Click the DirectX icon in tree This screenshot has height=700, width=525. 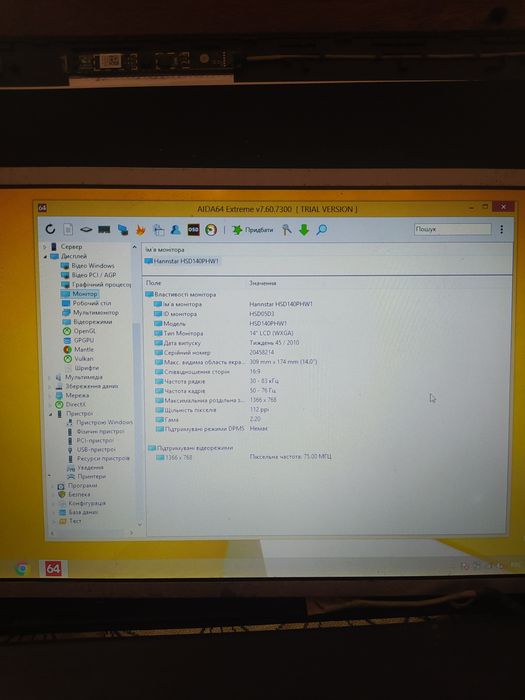pyautogui.click(x=59, y=404)
